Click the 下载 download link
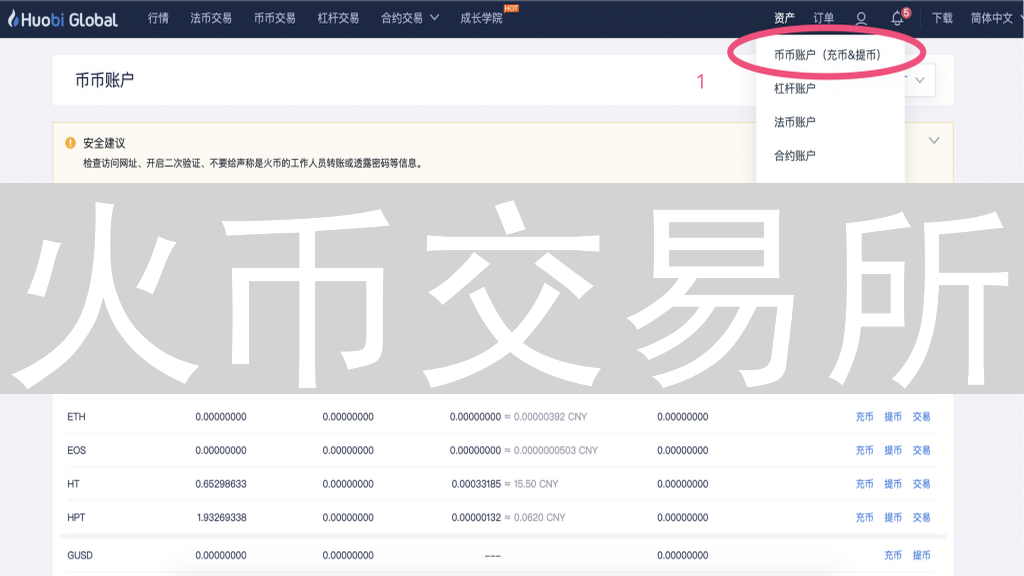The image size is (1024, 576). point(942,18)
